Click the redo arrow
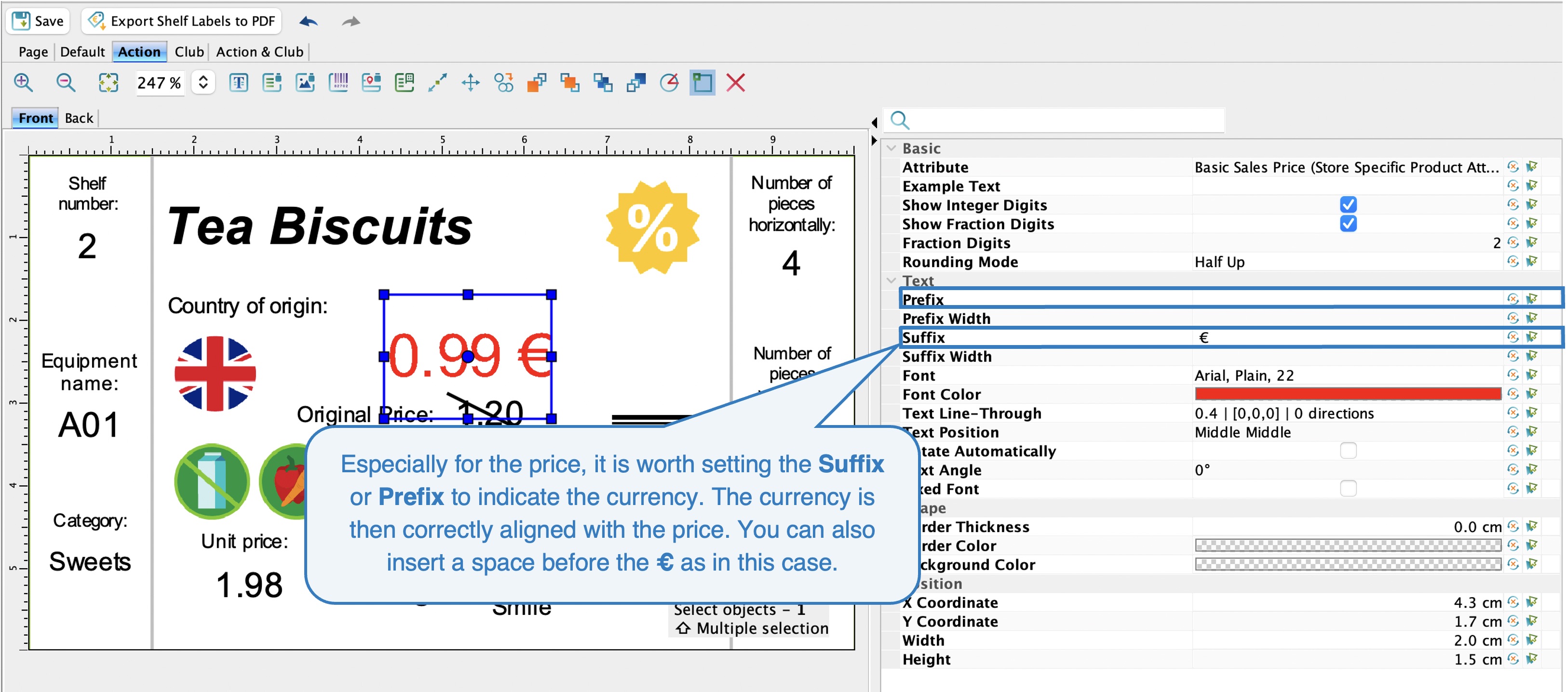The image size is (1568, 692). (x=351, y=22)
